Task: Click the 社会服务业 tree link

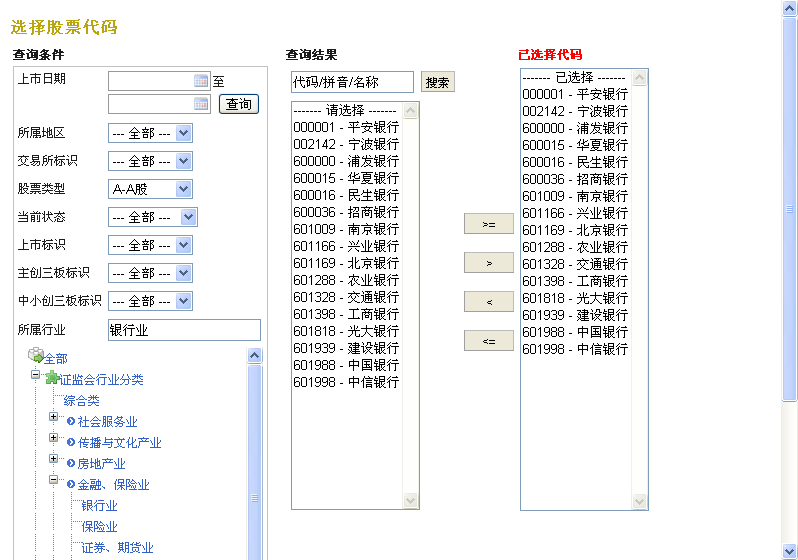Action: (x=107, y=422)
